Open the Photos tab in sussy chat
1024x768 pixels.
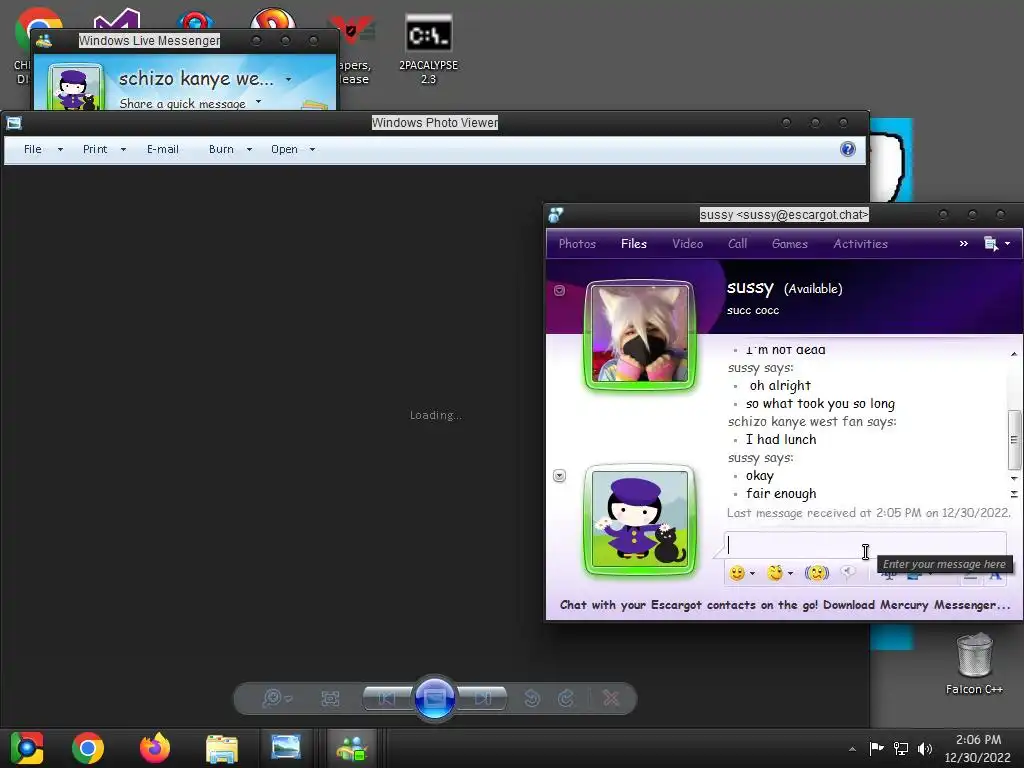tap(577, 244)
